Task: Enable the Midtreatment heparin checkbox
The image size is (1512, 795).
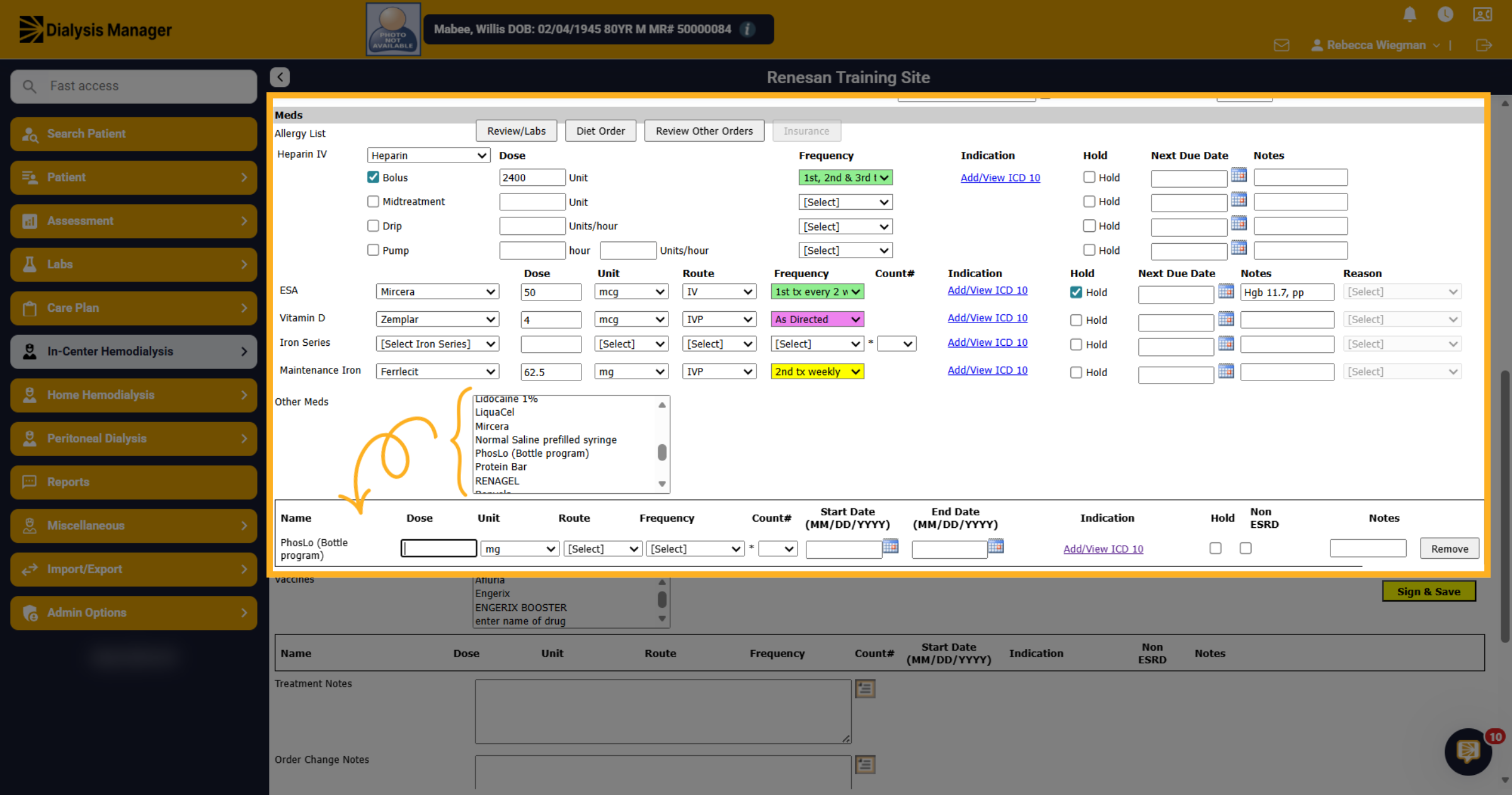Action: click(x=374, y=202)
